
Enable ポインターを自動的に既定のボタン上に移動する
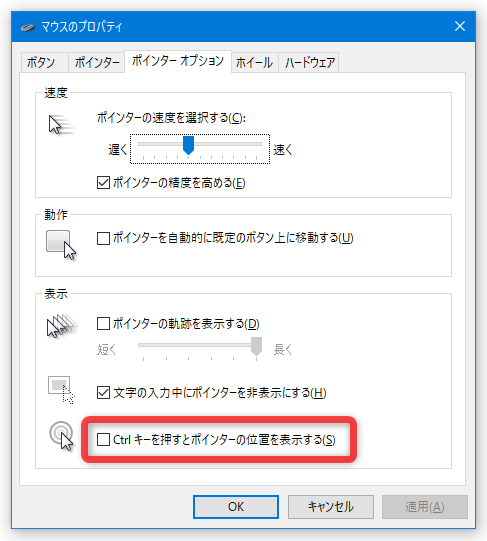pos(103,238)
